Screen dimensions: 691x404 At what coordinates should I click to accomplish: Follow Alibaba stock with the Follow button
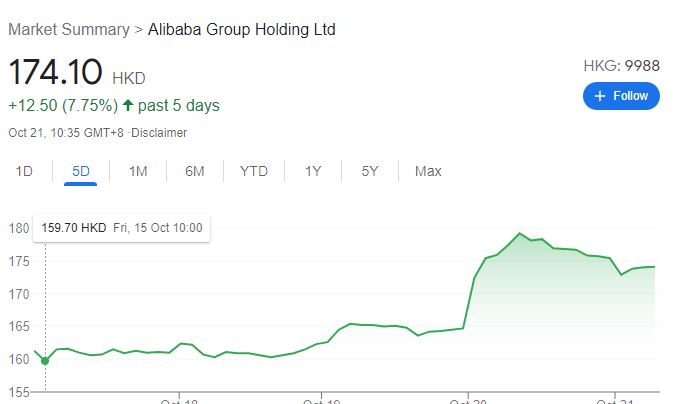pos(621,96)
